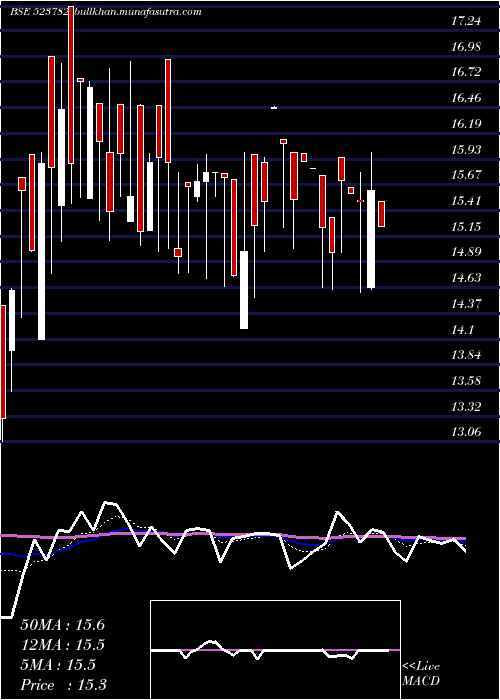The height and width of the screenshot is (700, 500).
Task: Click the 13.58 price axis label
Action: click(466, 381)
